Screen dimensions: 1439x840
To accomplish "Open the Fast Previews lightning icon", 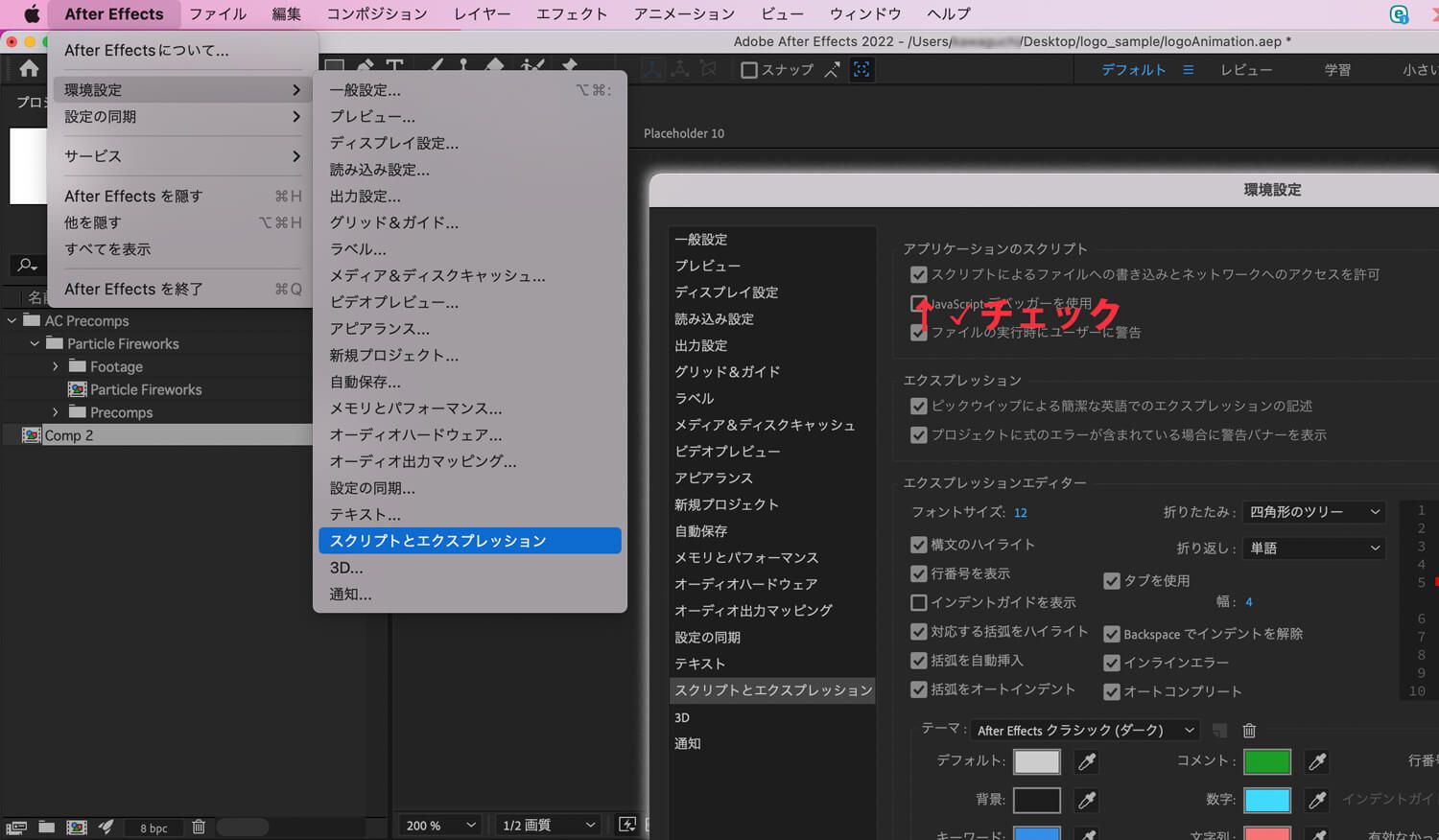I will (x=627, y=825).
